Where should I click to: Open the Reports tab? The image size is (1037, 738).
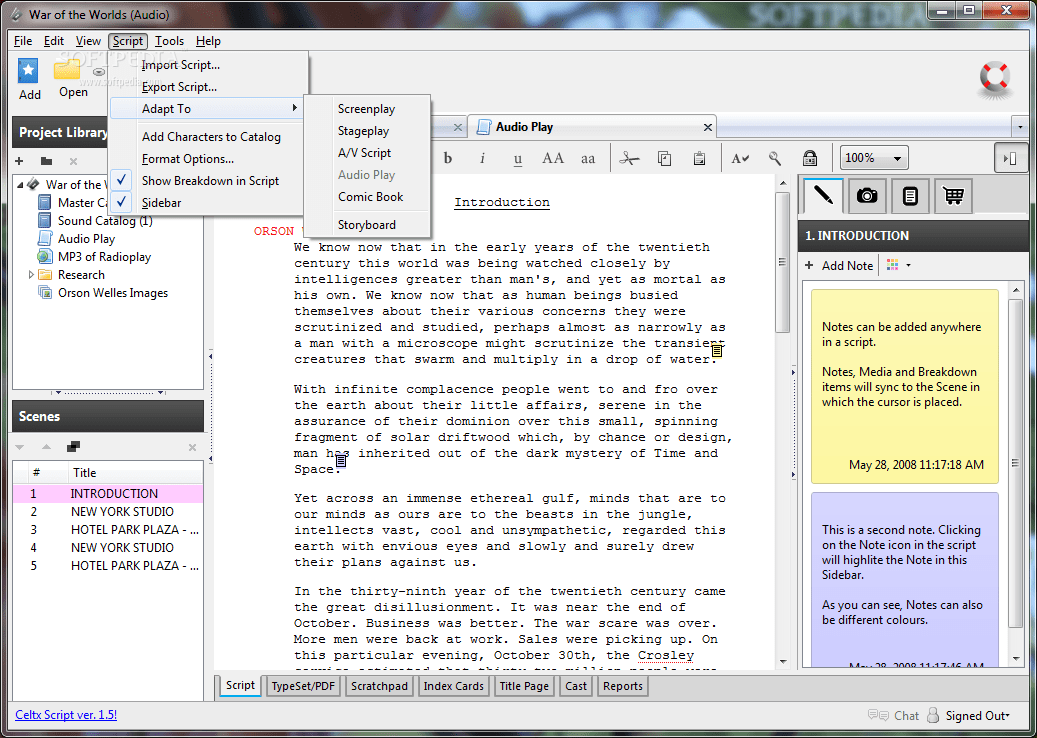pyautogui.click(x=622, y=686)
